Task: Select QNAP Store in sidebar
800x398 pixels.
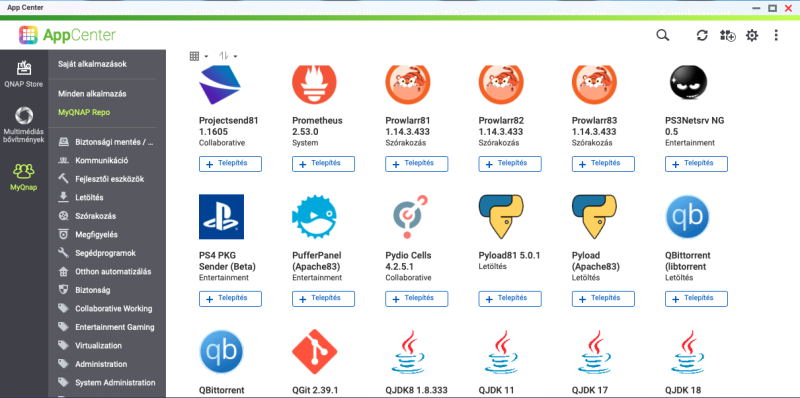Action: pyautogui.click(x=23, y=74)
